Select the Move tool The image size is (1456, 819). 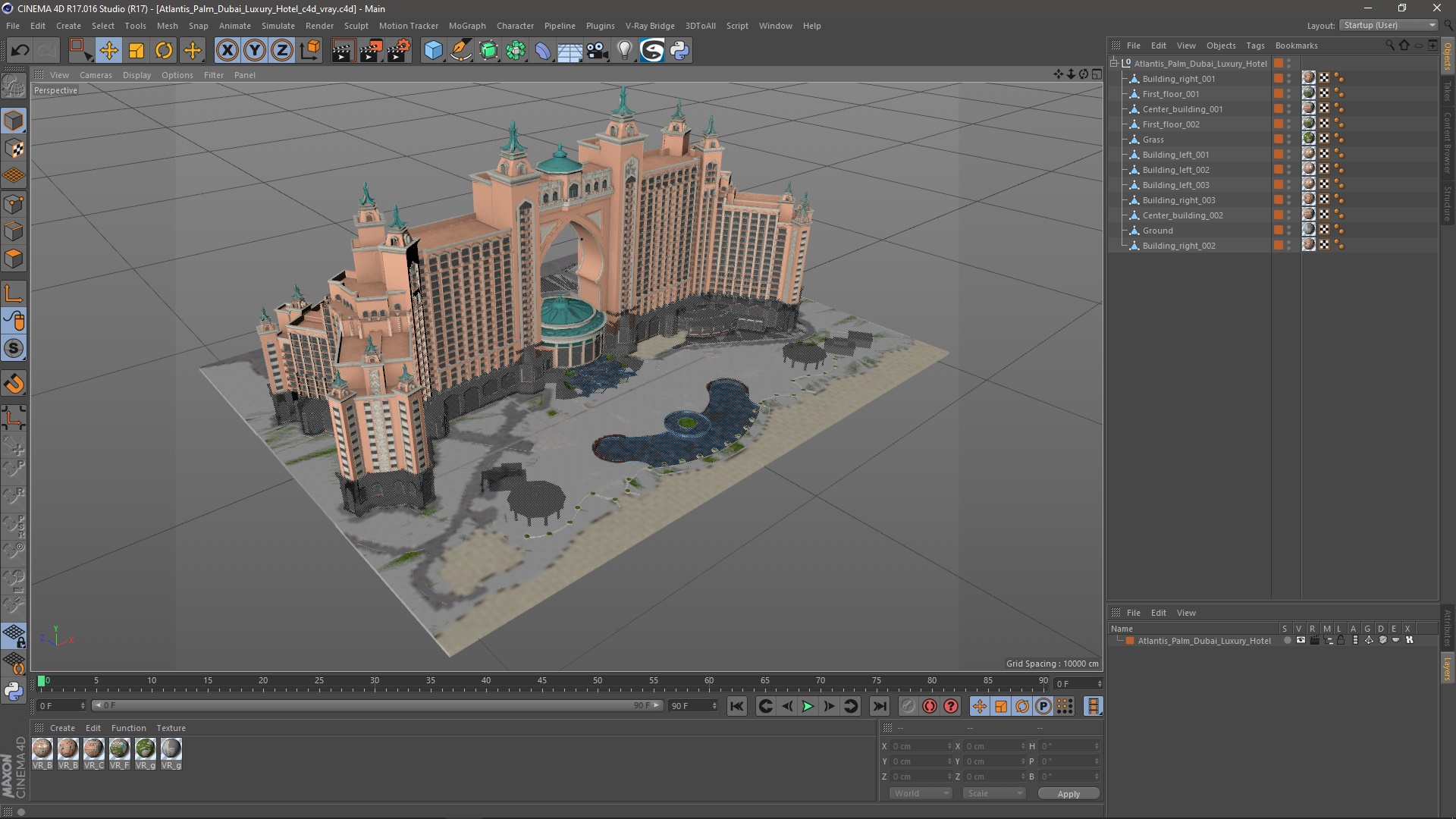coord(108,51)
